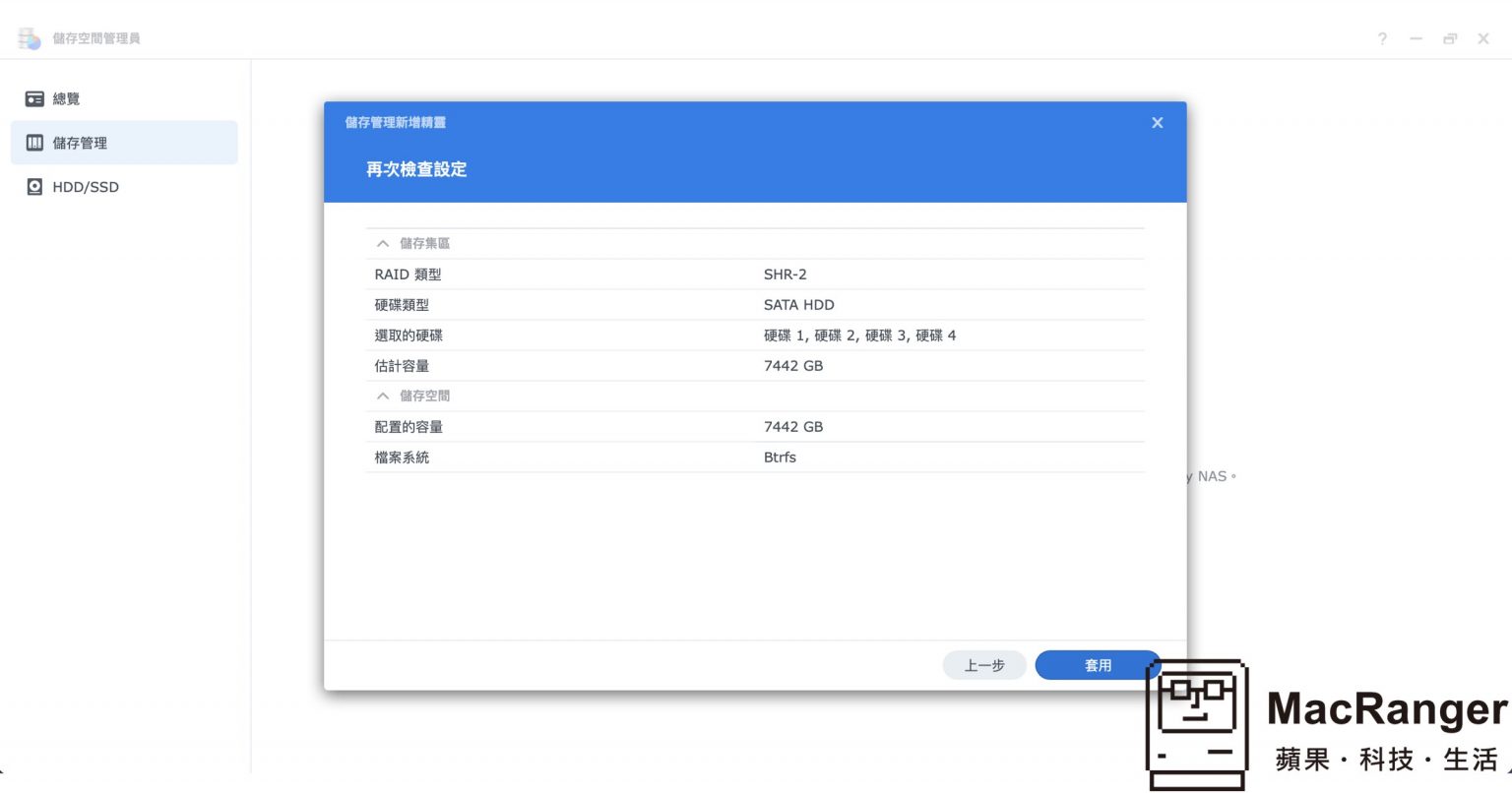Open the HDD/SSD section icon
The height and width of the screenshot is (793, 1512).
click(35, 187)
